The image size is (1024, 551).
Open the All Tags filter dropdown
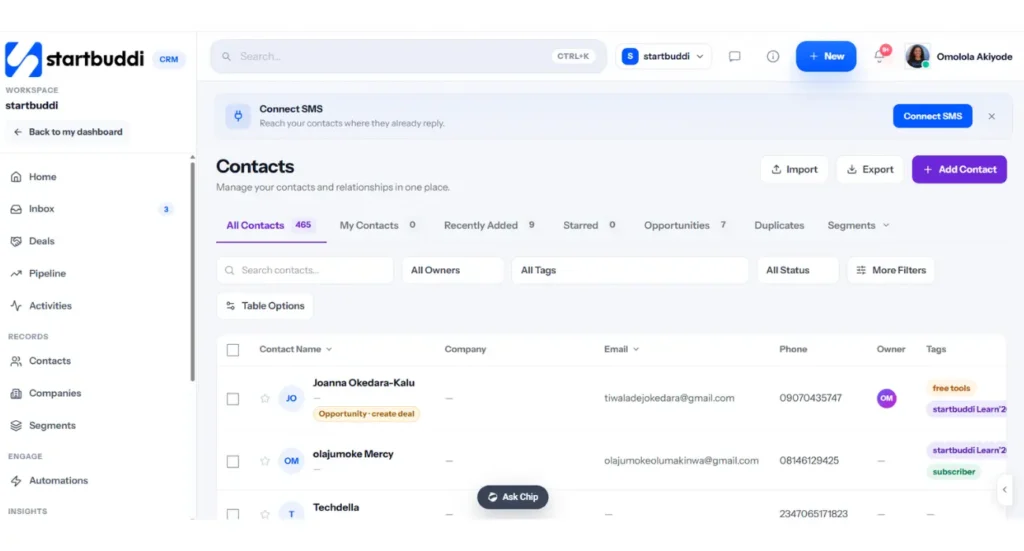point(630,270)
